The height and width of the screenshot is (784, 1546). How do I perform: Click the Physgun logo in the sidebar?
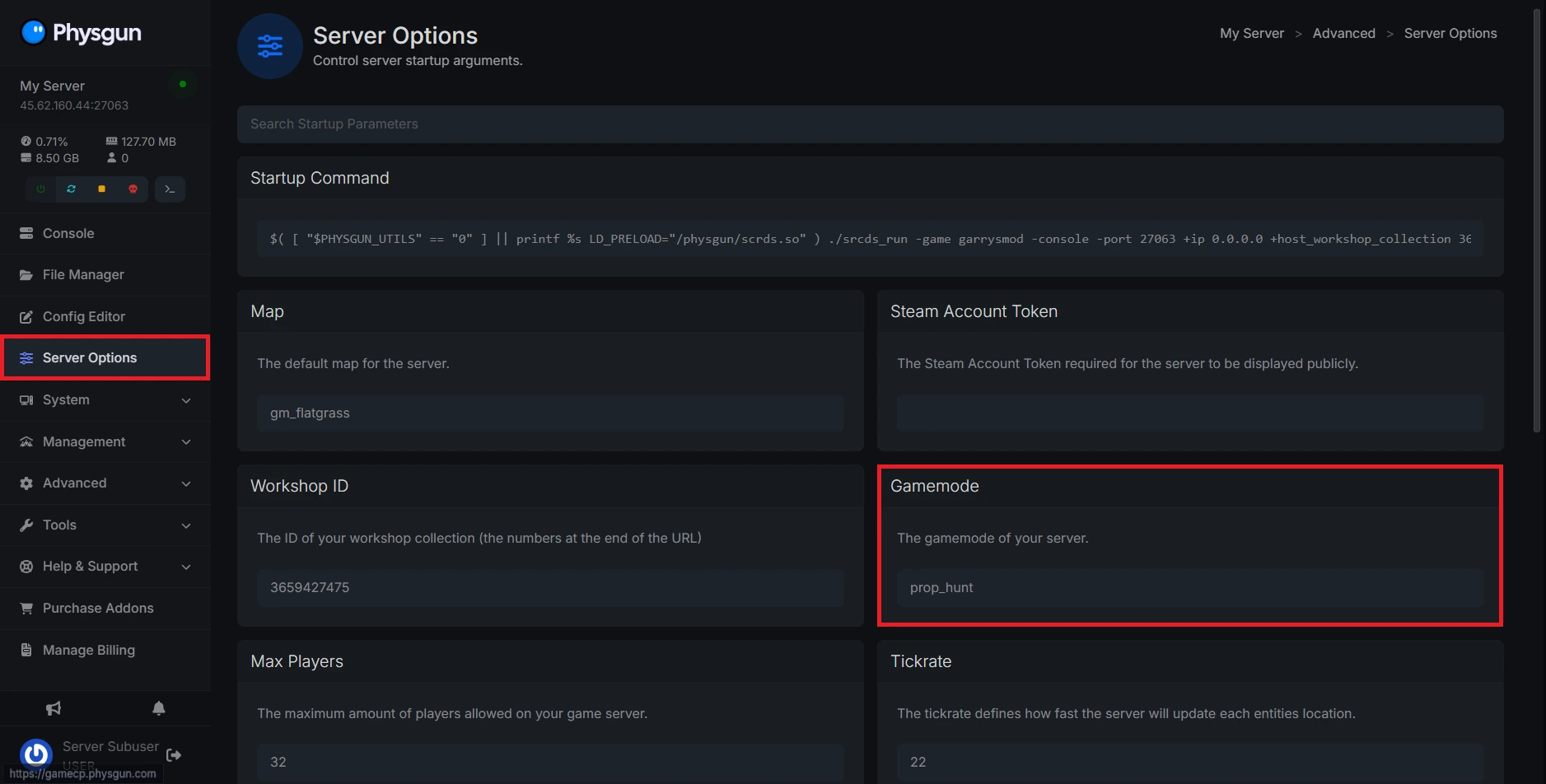click(x=81, y=33)
